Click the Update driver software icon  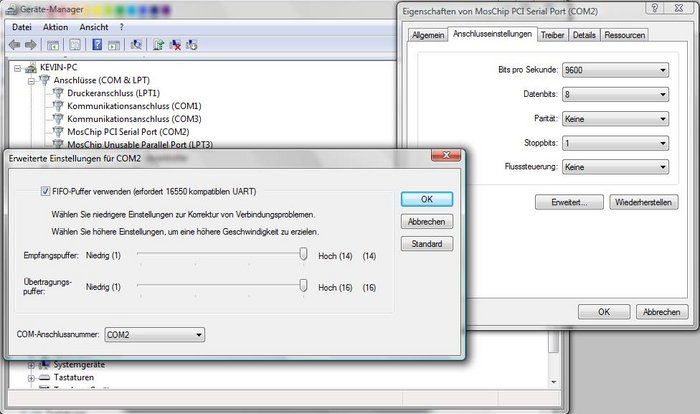pos(159,45)
